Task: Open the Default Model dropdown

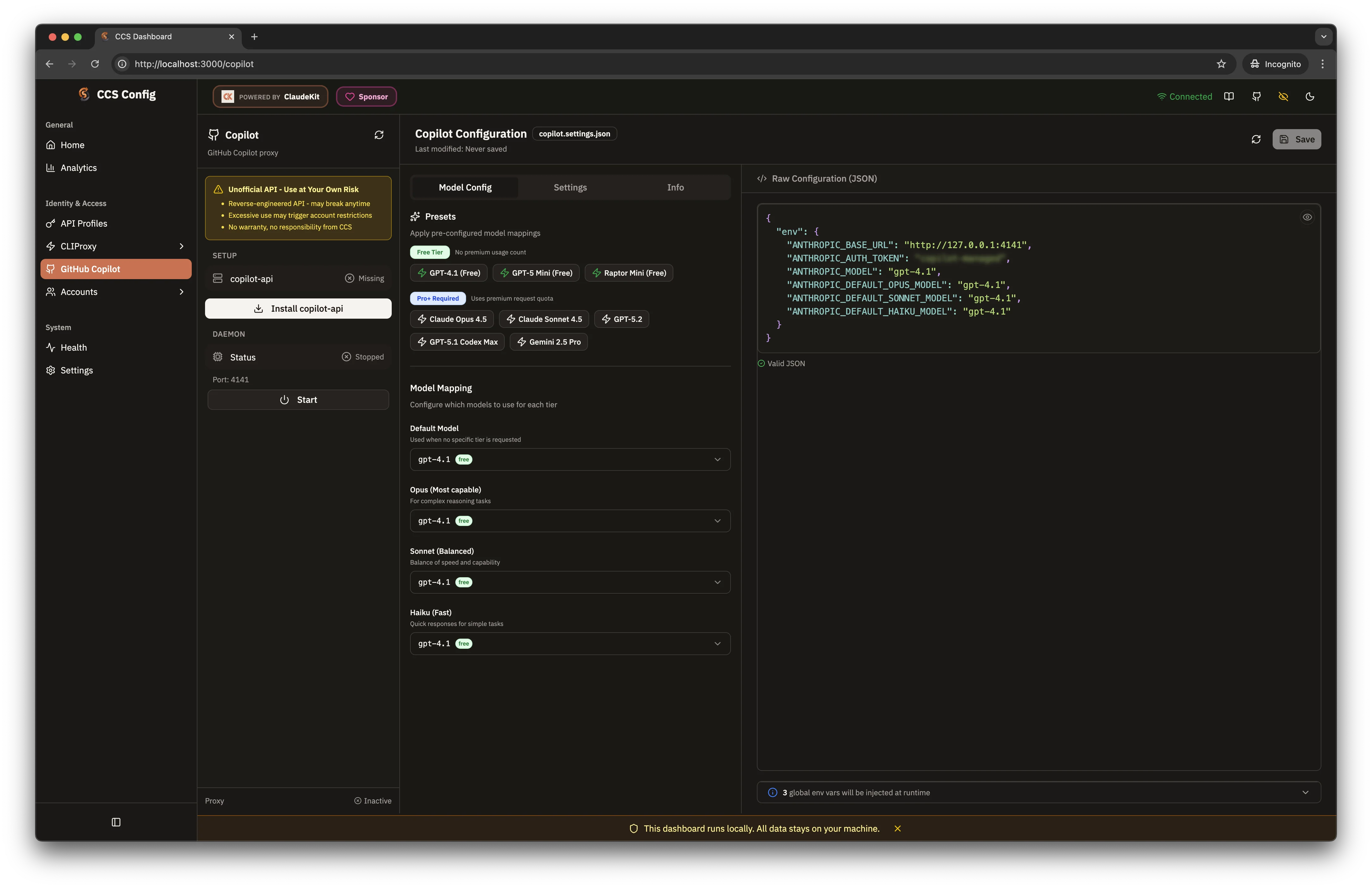Action: tap(570, 460)
